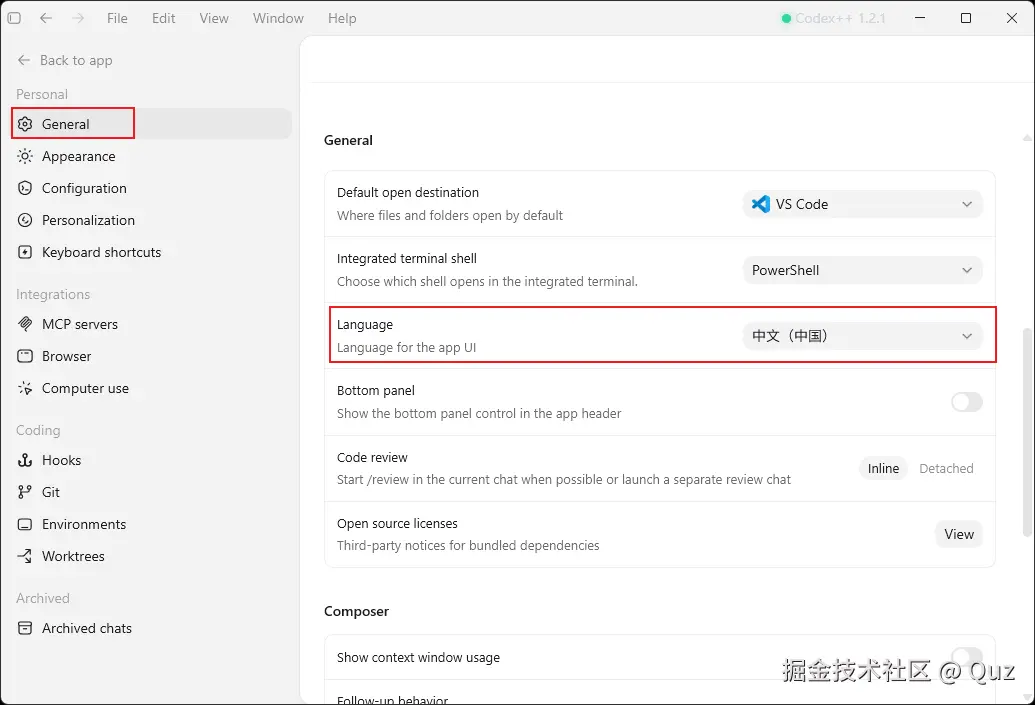Image resolution: width=1035 pixels, height=705 pixels.
Task: Select Inline code review mode
Action: (883, 468)
